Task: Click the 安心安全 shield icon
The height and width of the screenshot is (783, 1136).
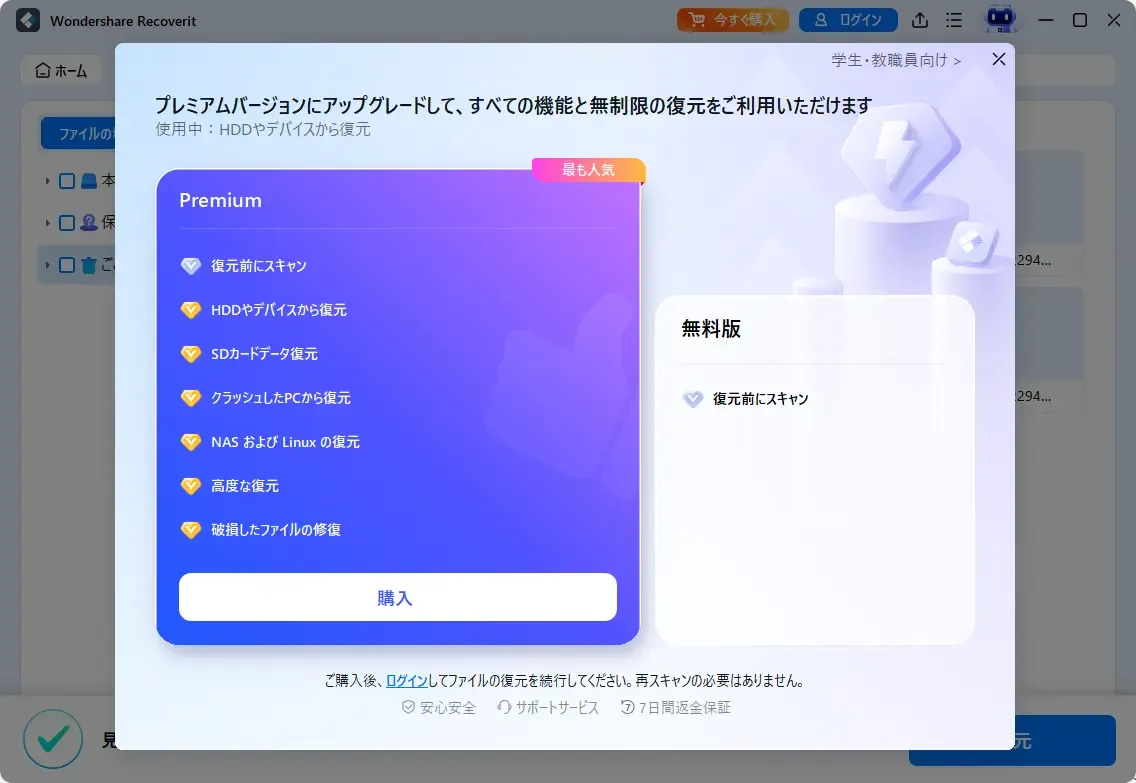Action: point(408,707)
